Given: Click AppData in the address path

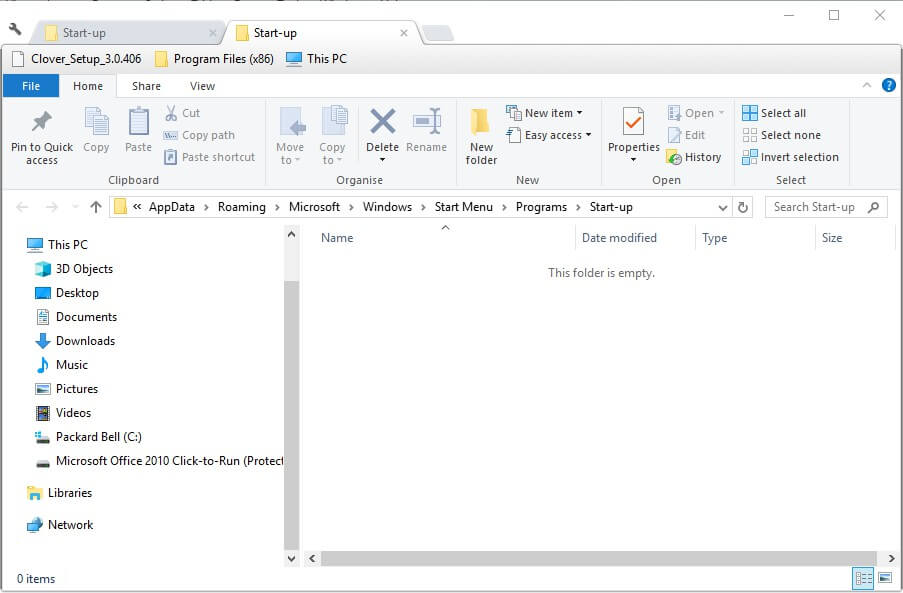Looking at the screenshot, I should (x=172, y=207).
